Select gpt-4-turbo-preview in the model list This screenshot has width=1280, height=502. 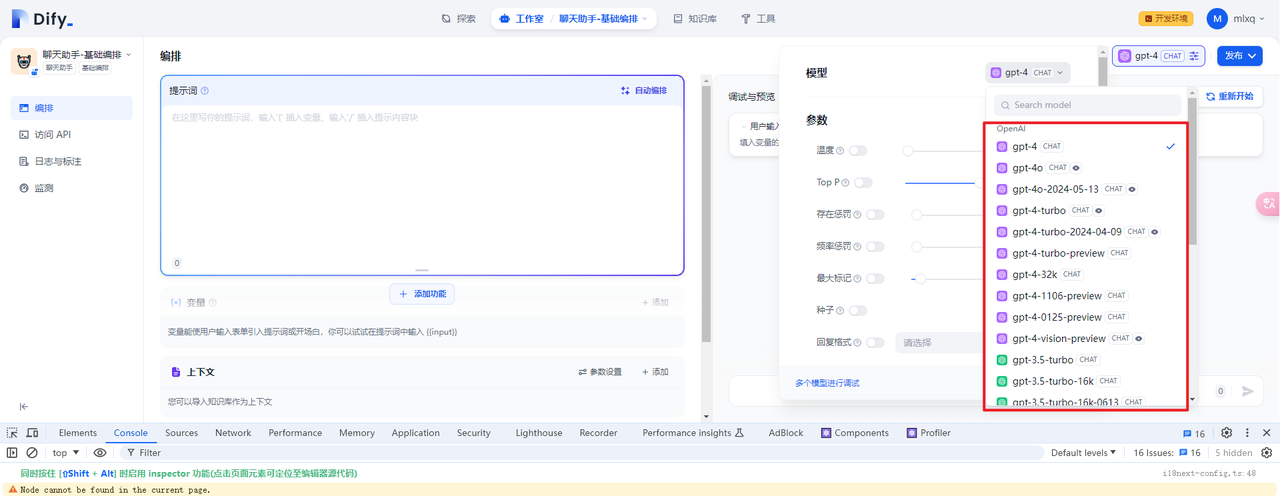pyautogui.click(x=1087, y=253)
